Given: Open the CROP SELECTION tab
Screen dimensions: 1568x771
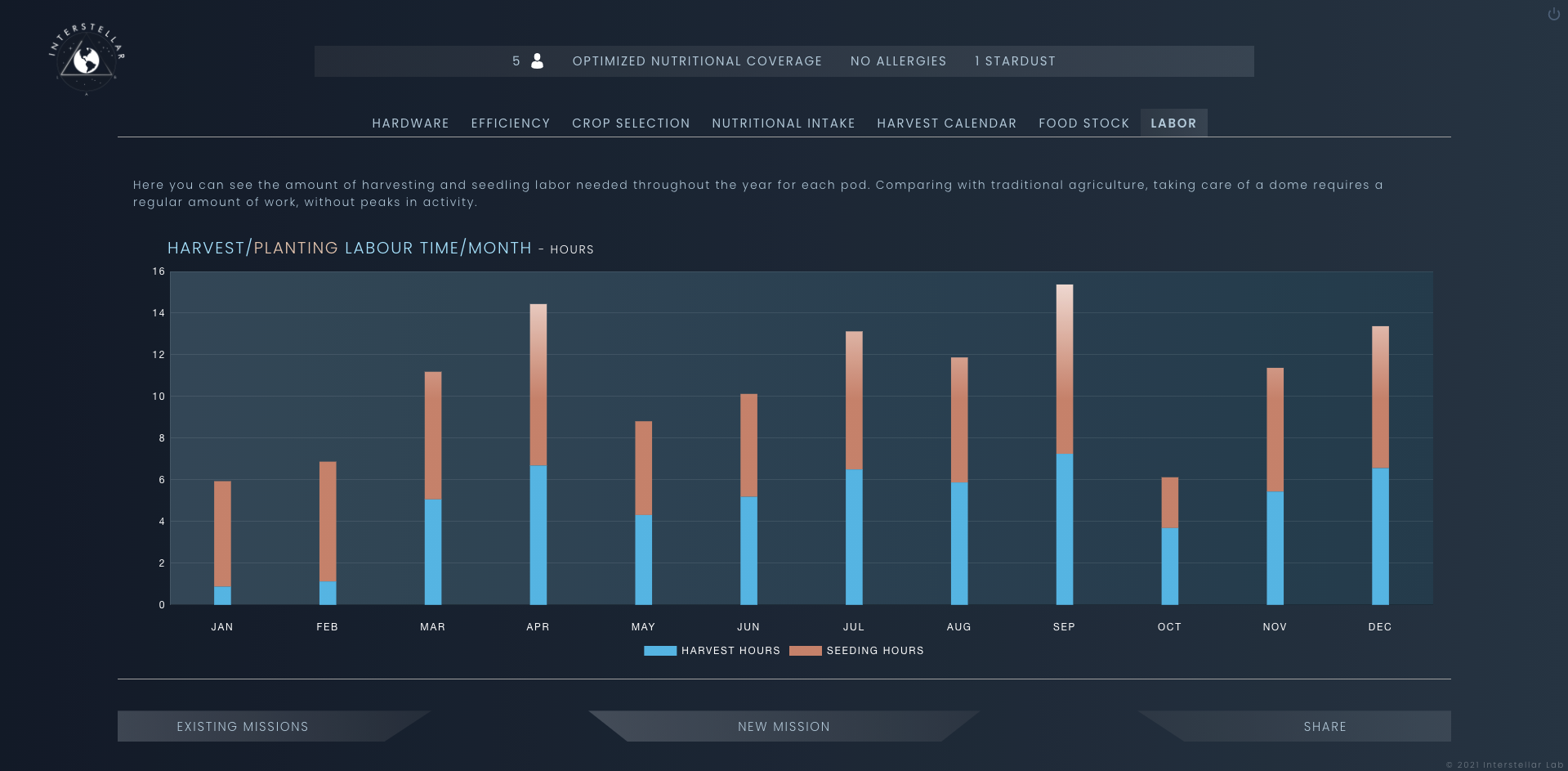Looking at the screenshot, I should tap(630, 123).
